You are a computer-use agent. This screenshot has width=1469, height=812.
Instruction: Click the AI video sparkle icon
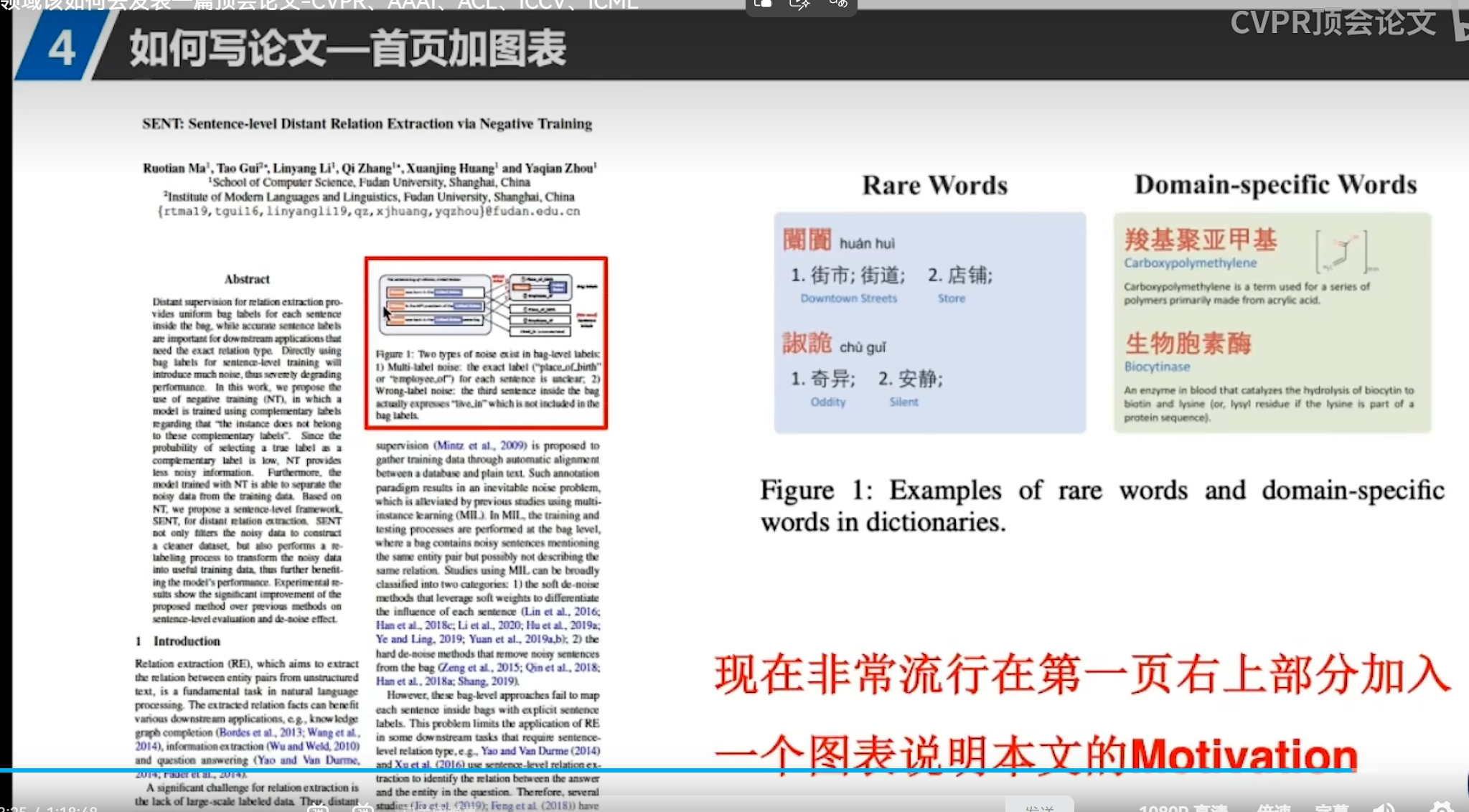[x=799, y=4]
